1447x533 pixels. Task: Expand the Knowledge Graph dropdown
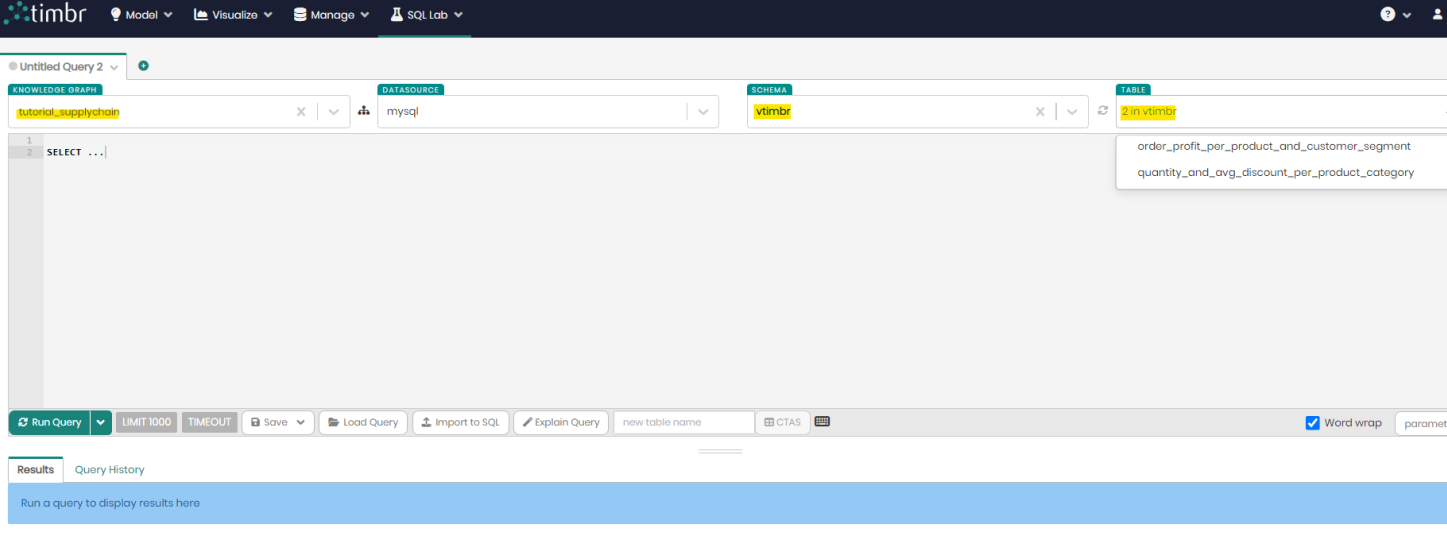[x=334, y=112]
